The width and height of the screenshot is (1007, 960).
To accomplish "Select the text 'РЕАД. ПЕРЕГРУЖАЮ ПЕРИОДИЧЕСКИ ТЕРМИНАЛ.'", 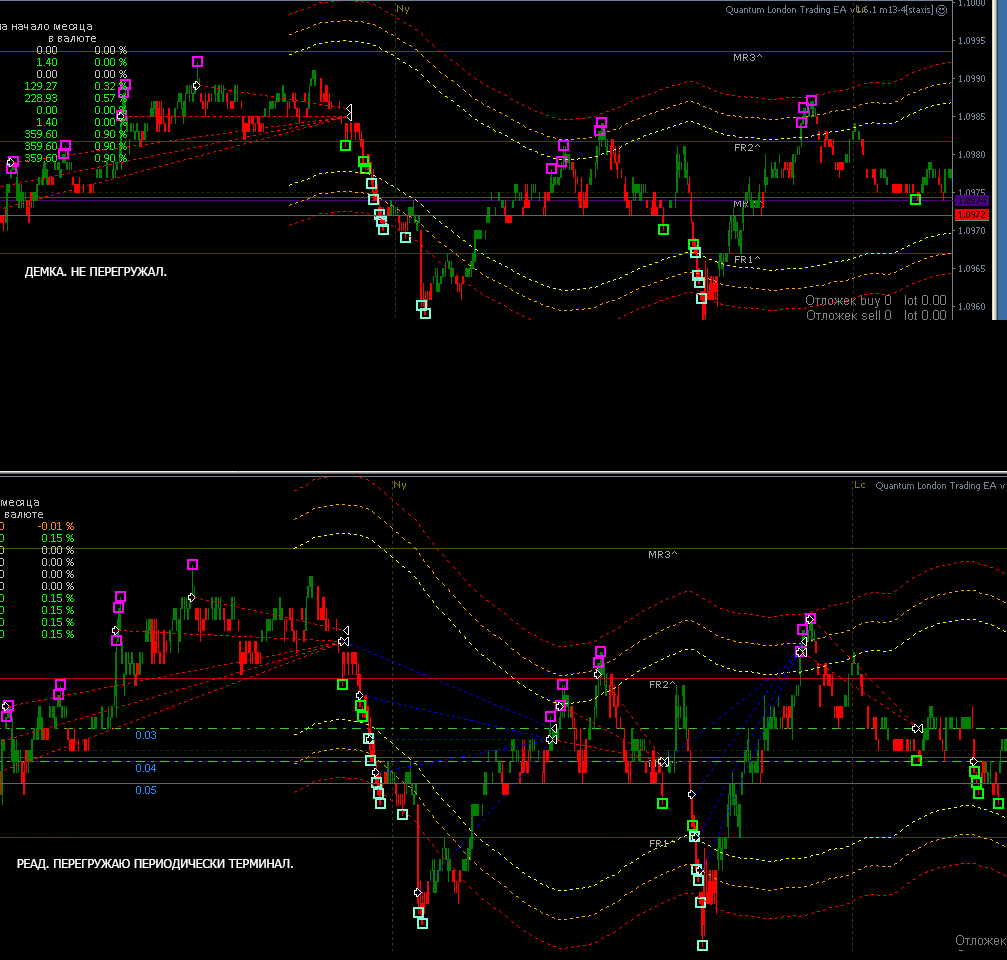I will tap(155, 864).
